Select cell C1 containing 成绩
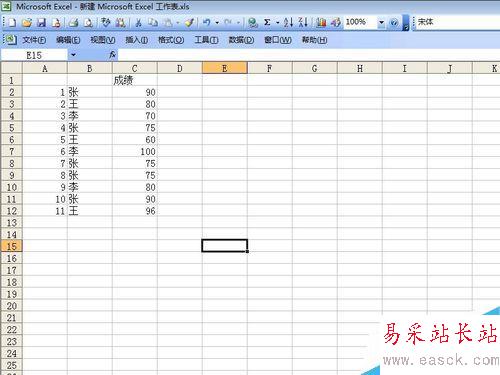This screenshot has height=375, width=500. pyautogui.click(x=135, y=80)
